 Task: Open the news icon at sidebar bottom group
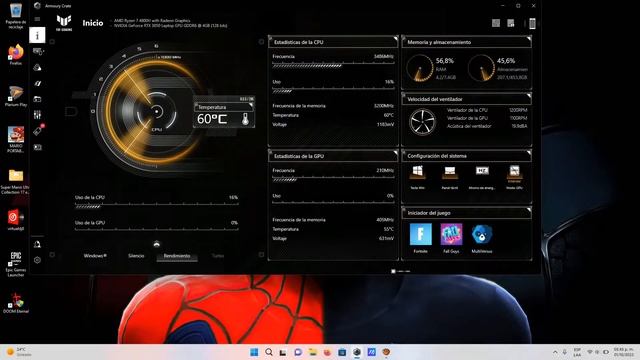tap(37, 147)
